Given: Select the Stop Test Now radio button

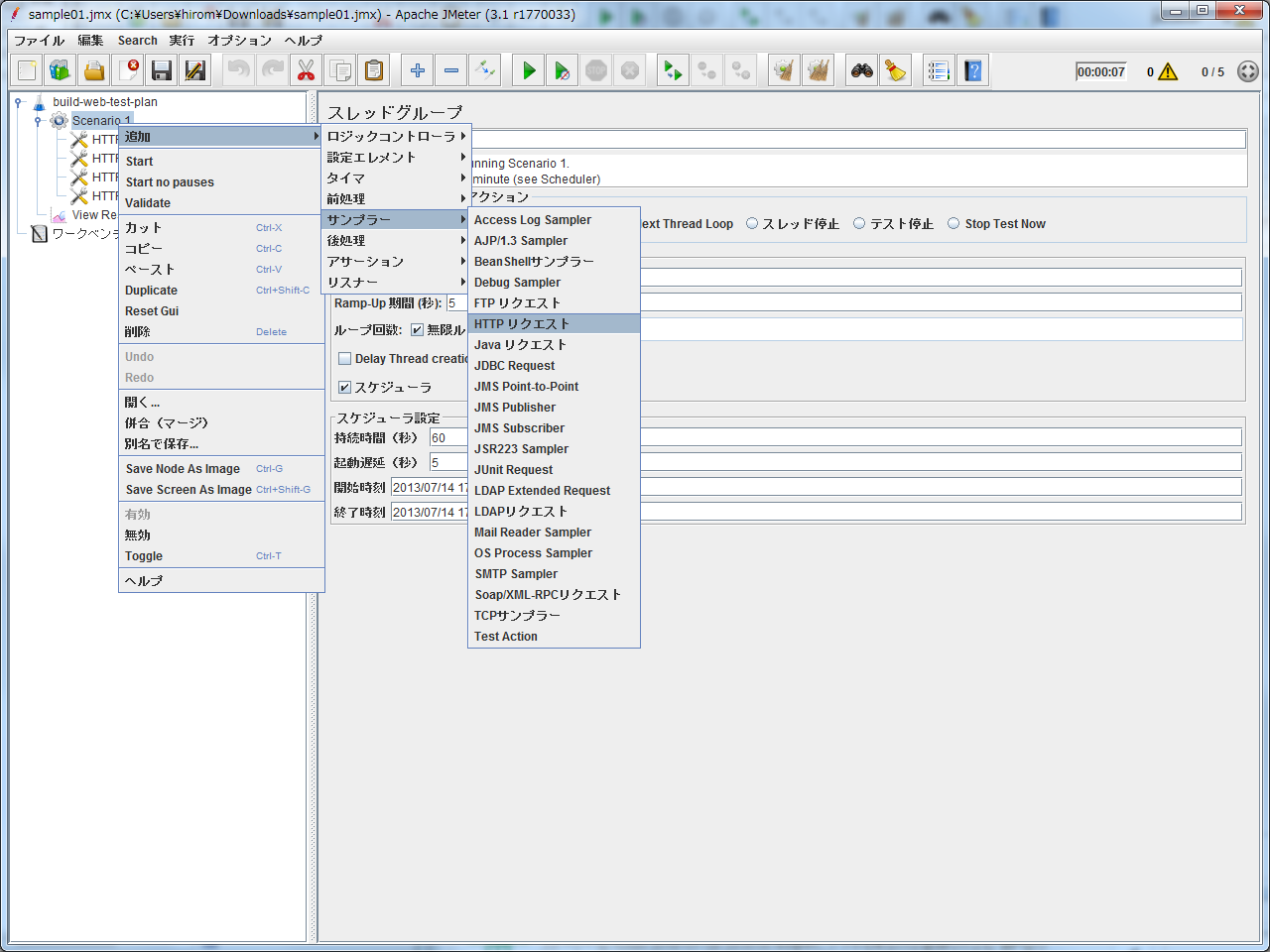Looking at the screenshot, I should 953,223.
